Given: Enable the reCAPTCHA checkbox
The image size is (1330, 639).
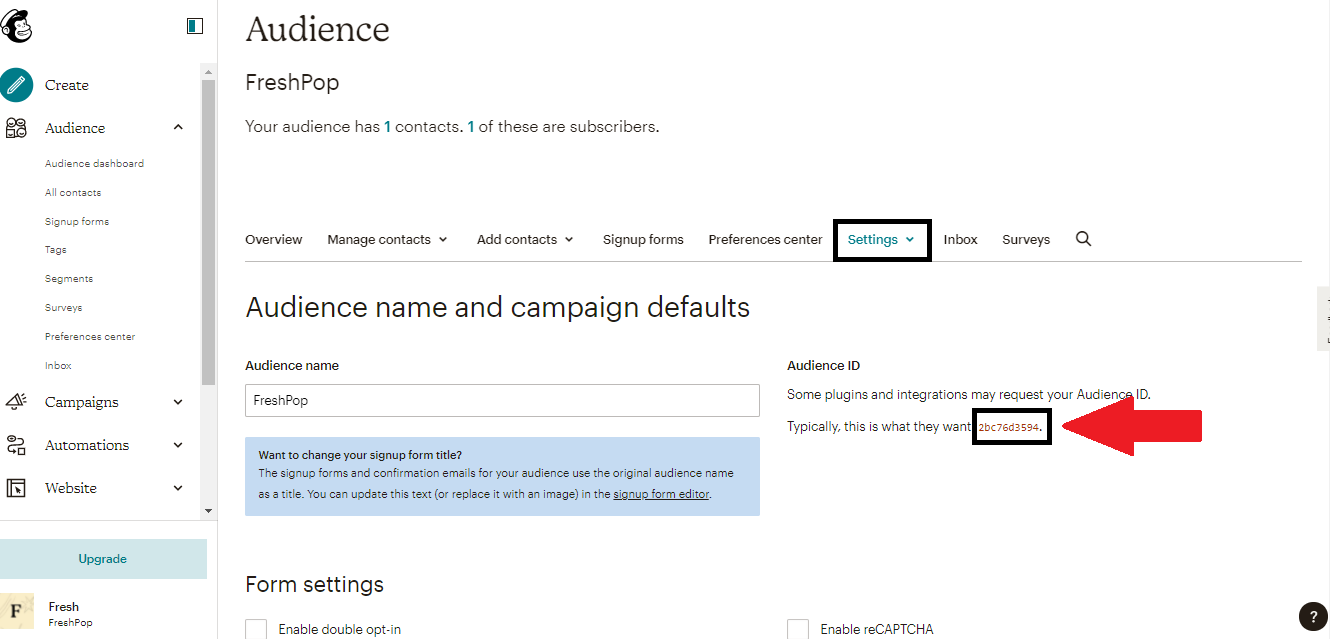Looking at the screenshot, I should point(798,629).
